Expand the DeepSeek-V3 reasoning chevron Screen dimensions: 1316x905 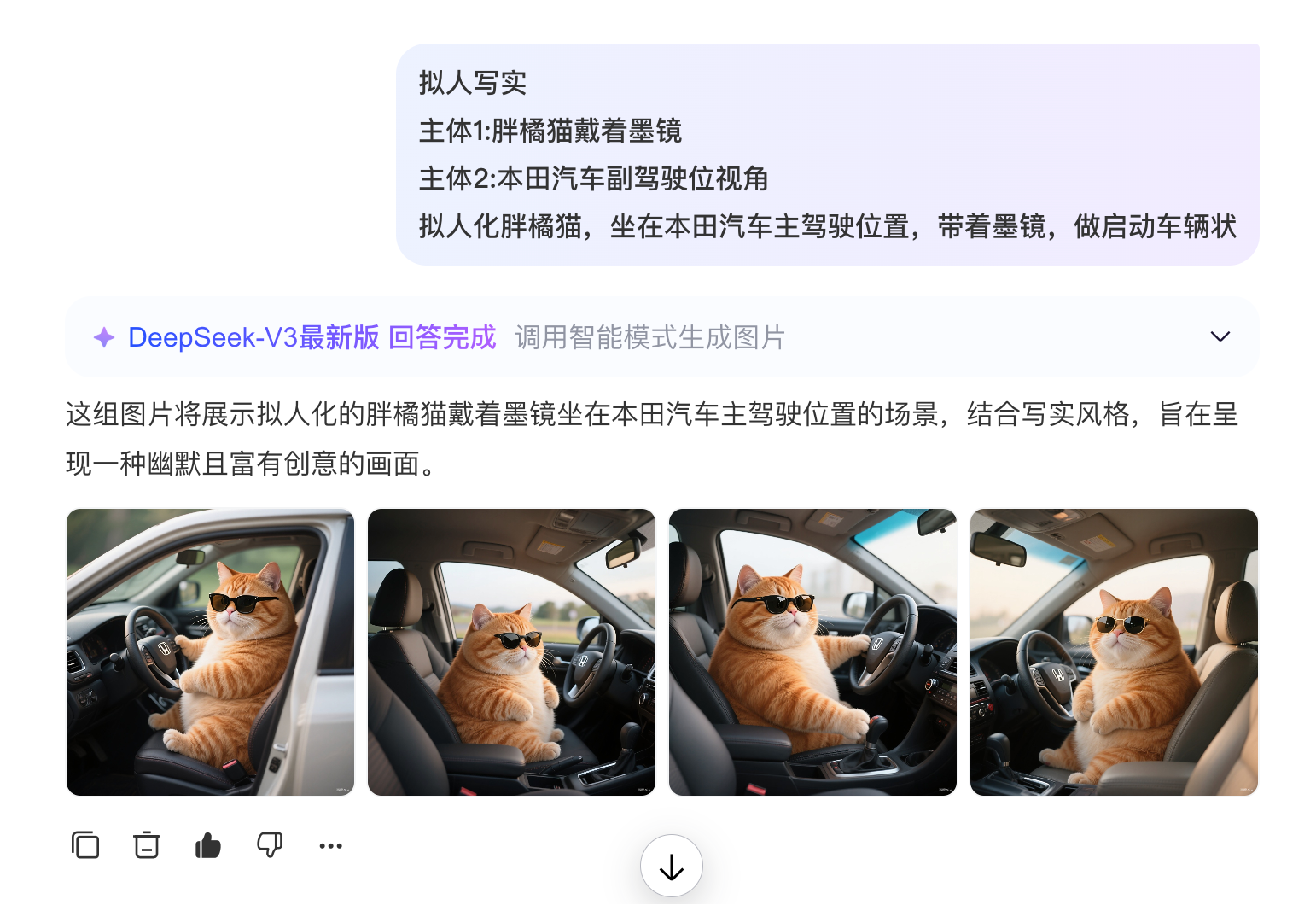click(1220, 336)
